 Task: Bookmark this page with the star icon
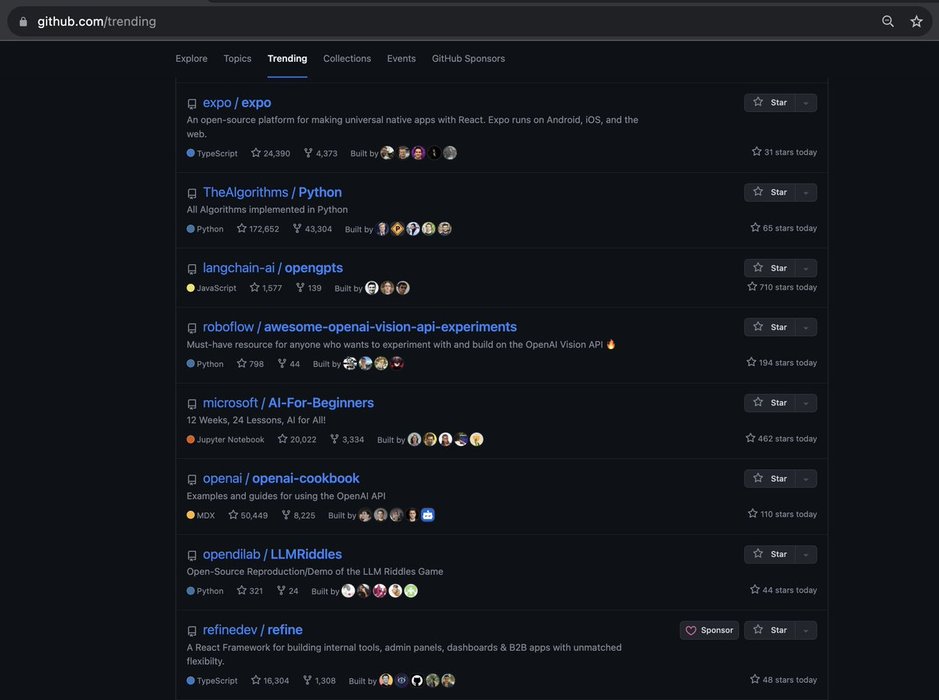tap(916, 22)
